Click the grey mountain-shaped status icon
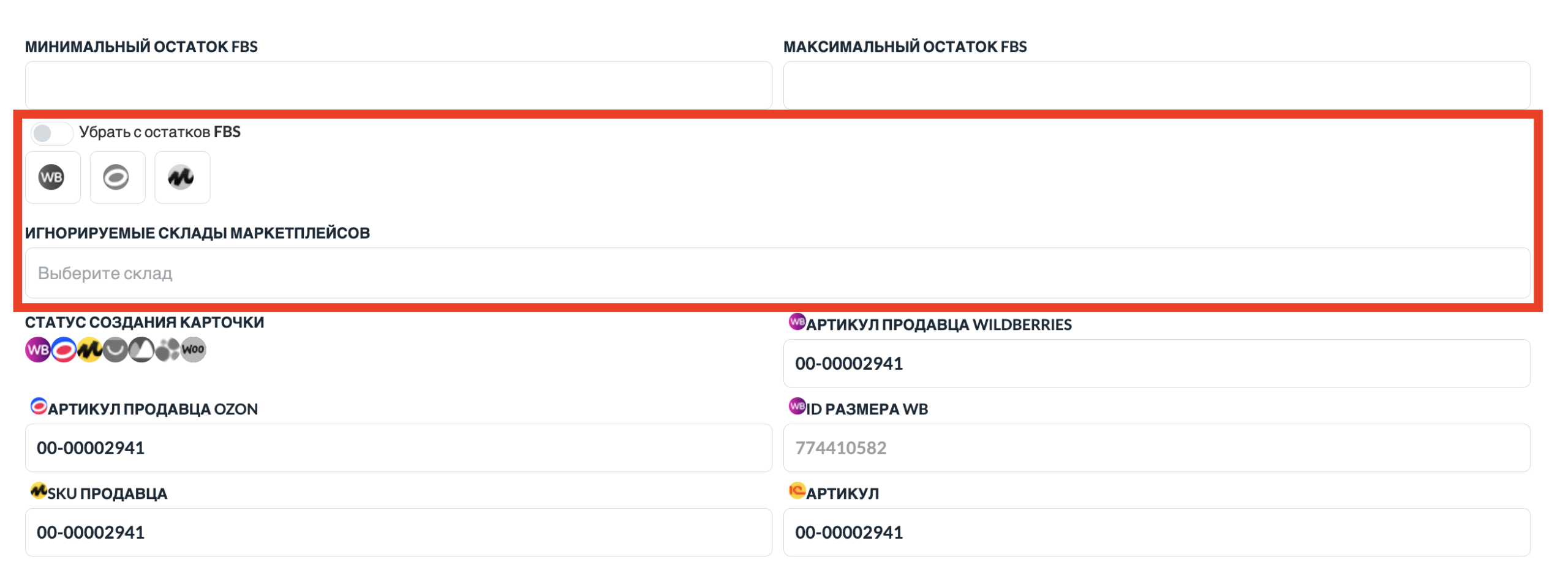The height and width of the screenshot is (562, 1568). coord(141,350)
